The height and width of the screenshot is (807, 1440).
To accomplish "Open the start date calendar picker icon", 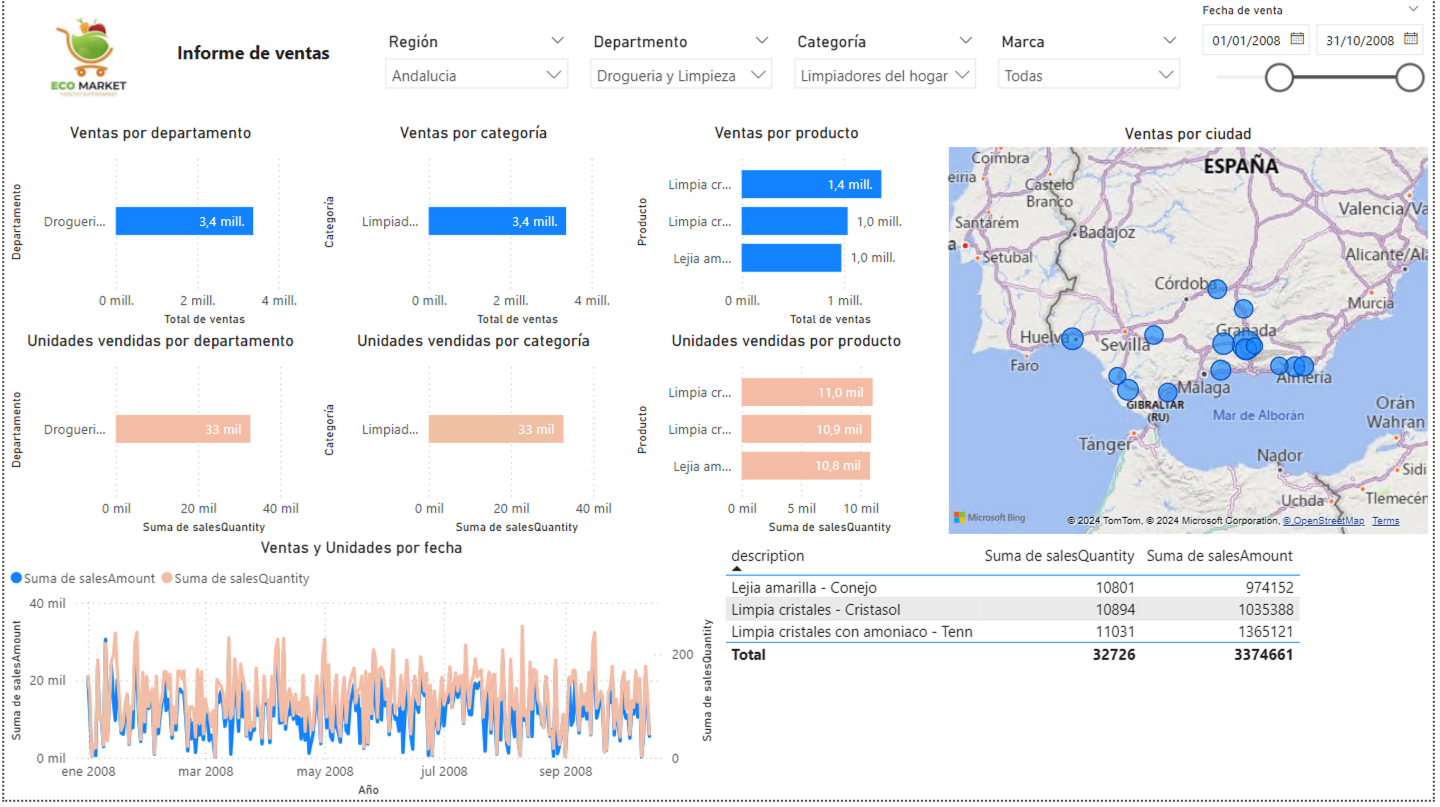I will [x=1297, y=40].
